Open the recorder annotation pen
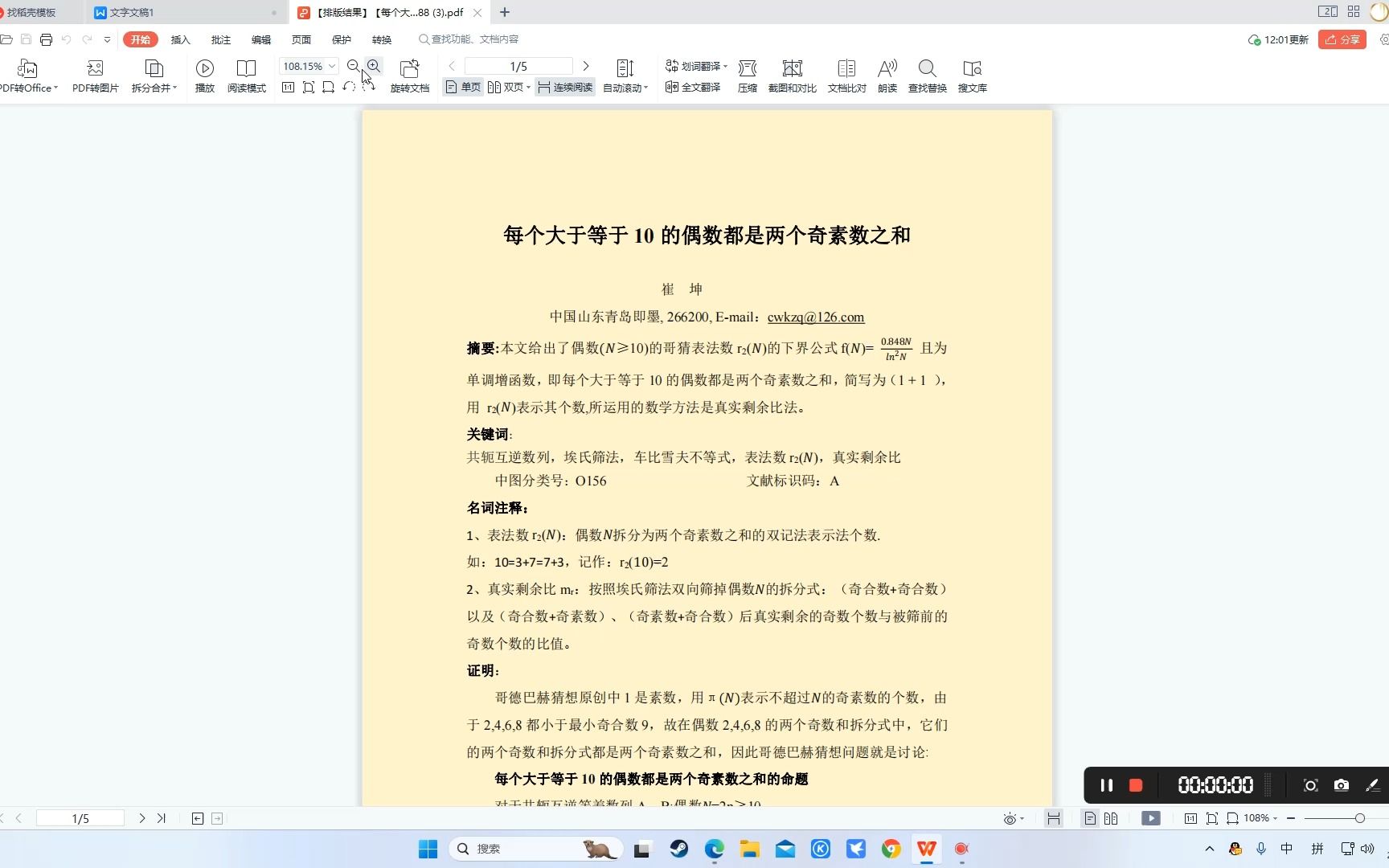1389x868 pixels. point(1373,785)
